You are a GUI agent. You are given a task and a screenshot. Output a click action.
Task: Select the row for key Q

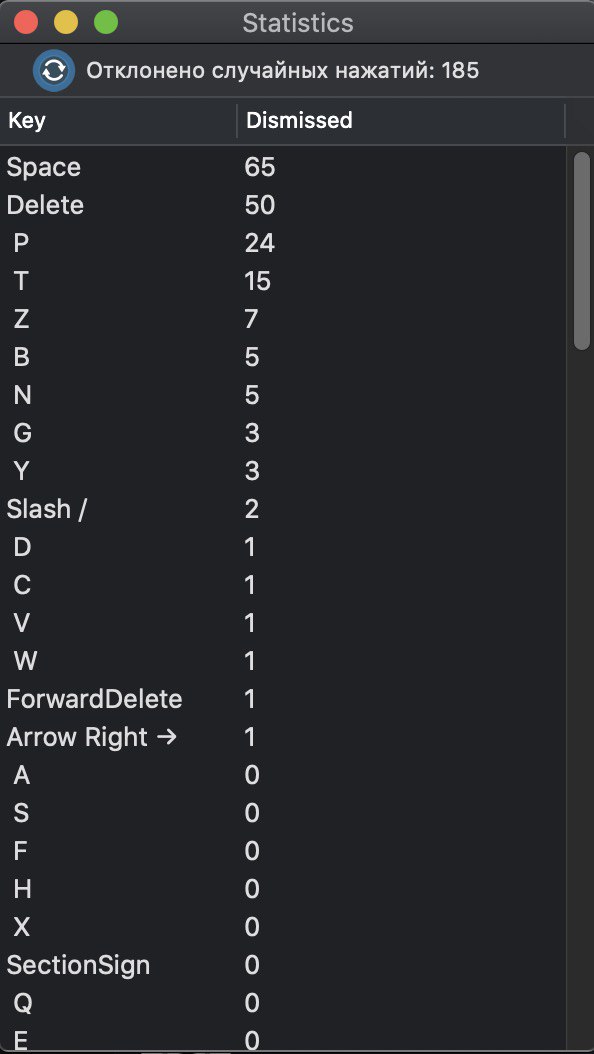coord(283,1004)
